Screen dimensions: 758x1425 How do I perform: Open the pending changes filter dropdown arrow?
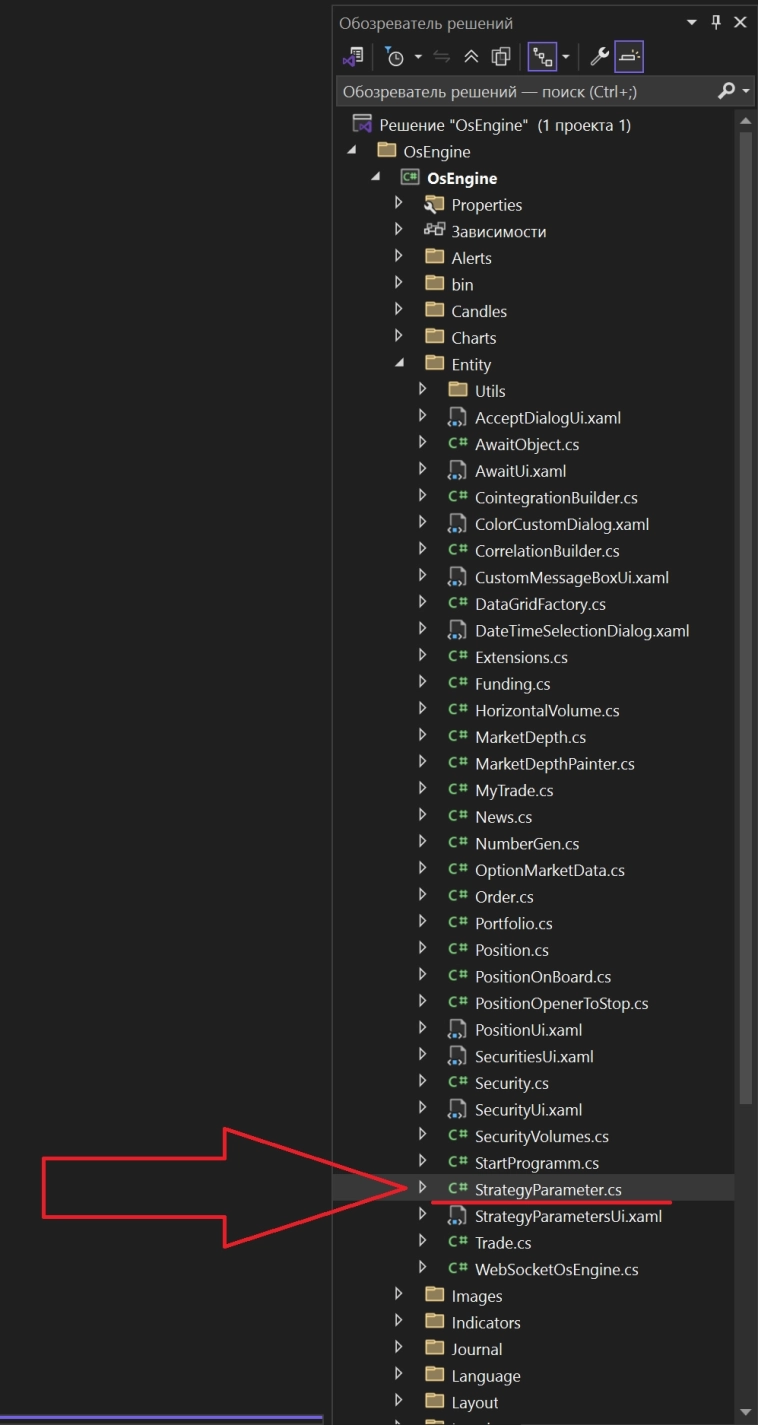point(418,57)
